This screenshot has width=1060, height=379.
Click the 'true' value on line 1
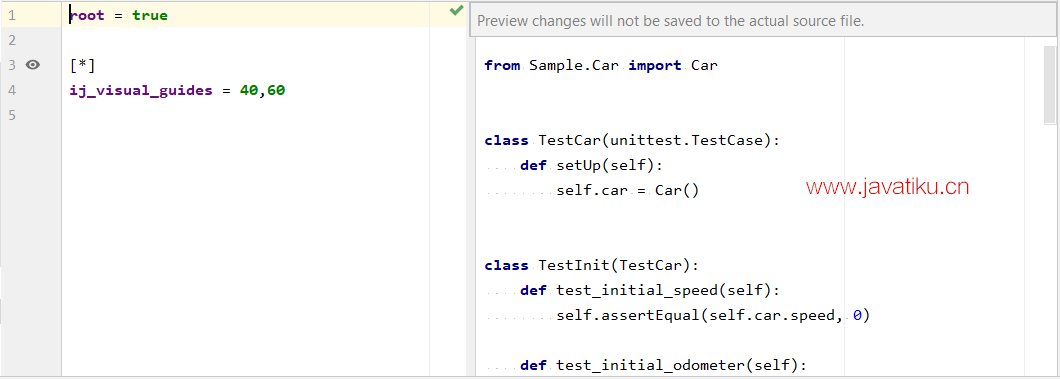150,15
